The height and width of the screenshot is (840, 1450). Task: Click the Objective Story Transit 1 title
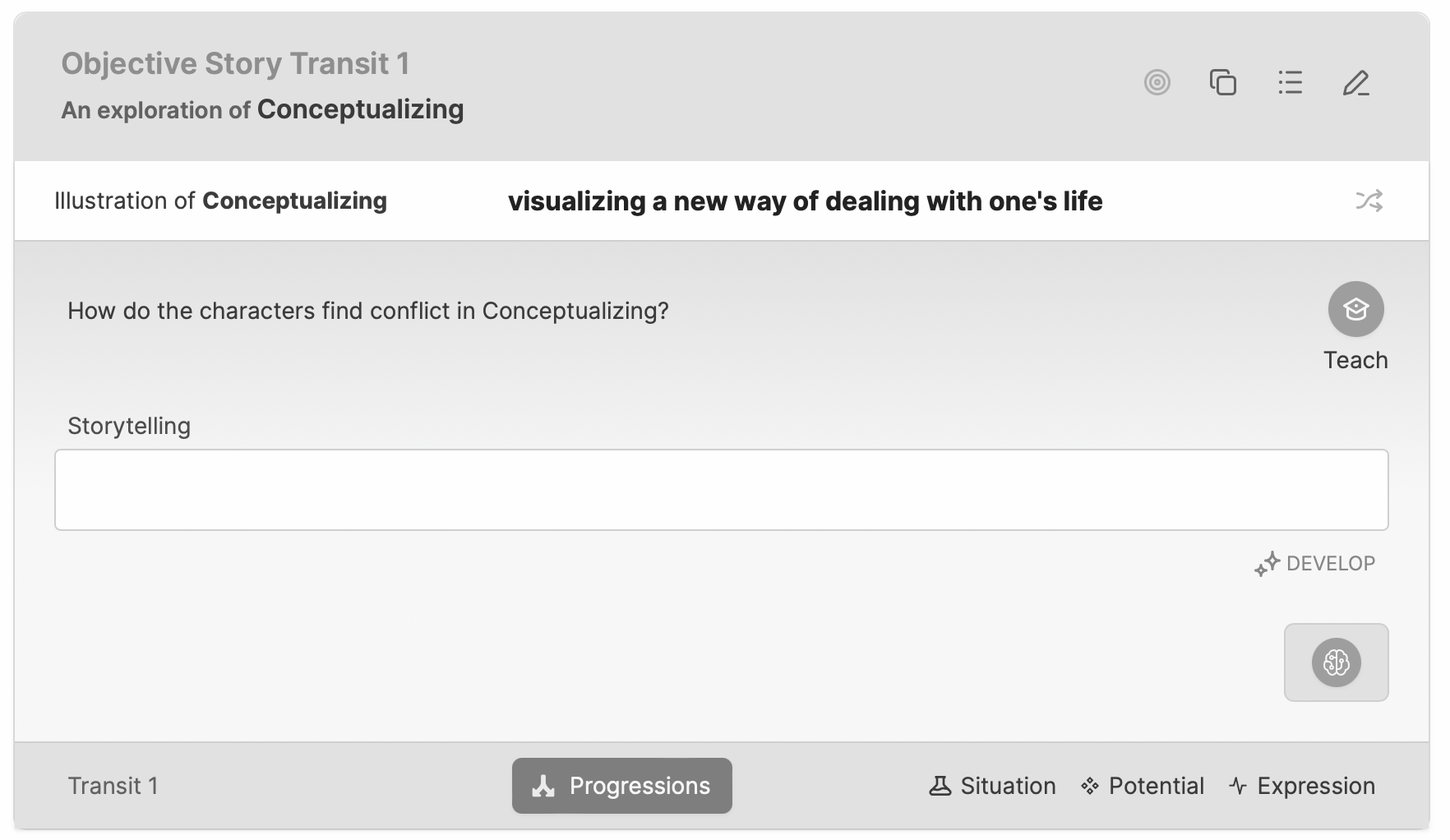pyautogui.click(x=235, y=63)
